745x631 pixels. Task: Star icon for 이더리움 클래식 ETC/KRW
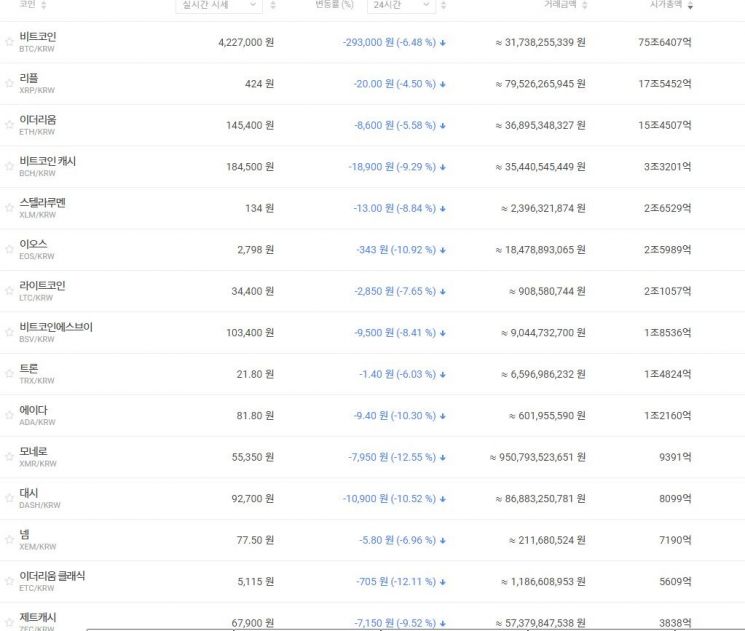(x=9, y=581)
